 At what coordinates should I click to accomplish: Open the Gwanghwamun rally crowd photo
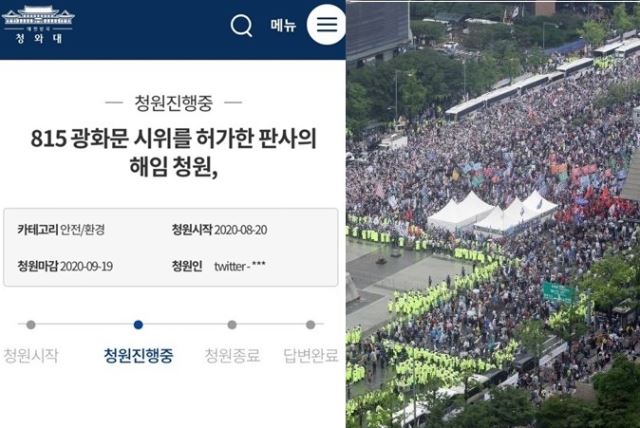point(493,214)
